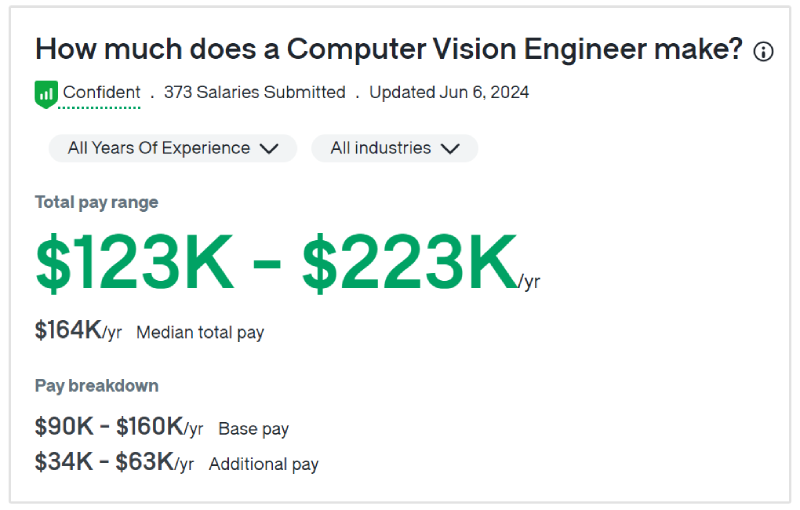Screen dimensions: 800x510
Task: Click the $34K - $63K/yr additional range
Action: pos(114,462)
